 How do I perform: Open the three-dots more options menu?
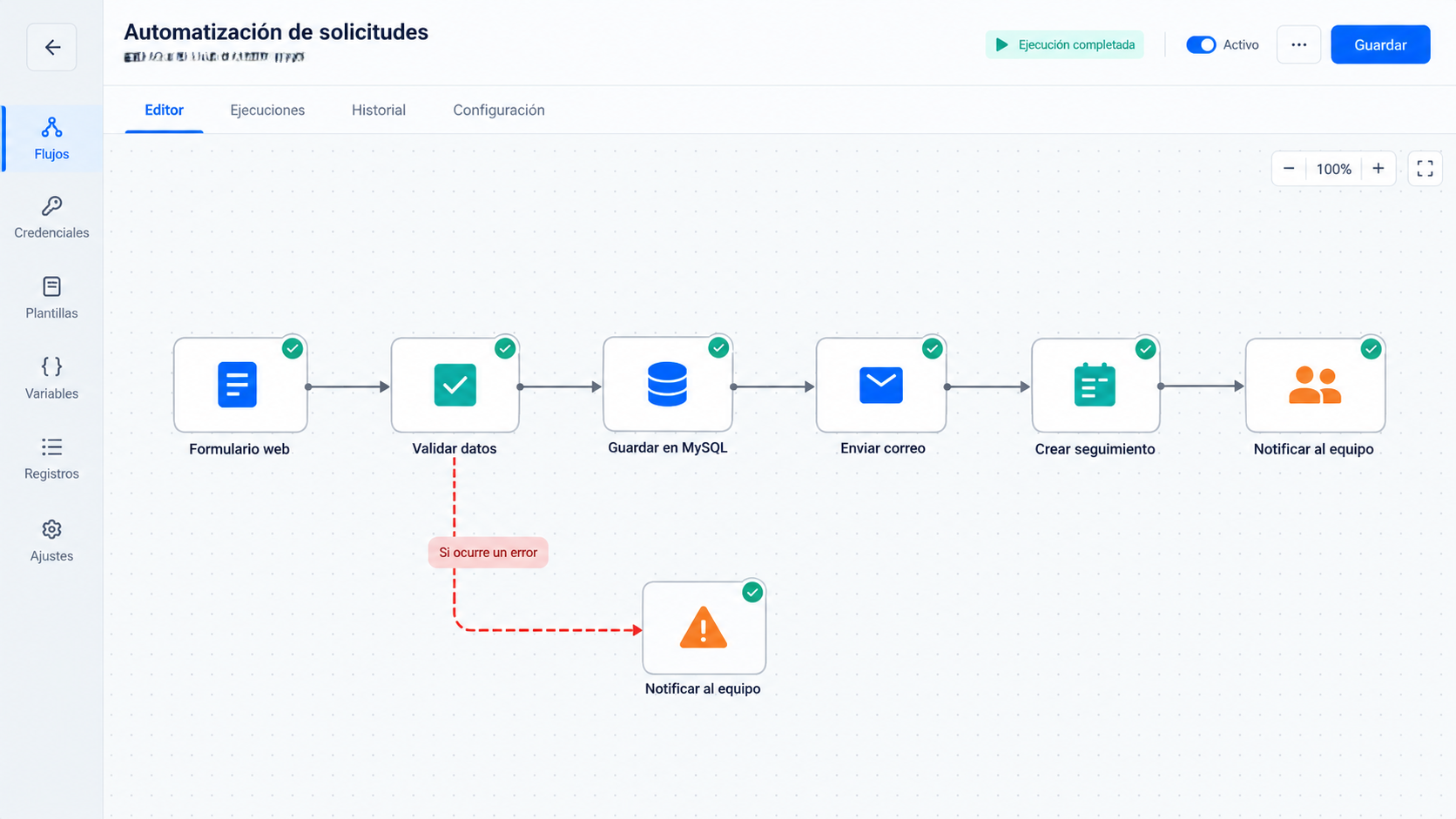tap(1299, 44)
